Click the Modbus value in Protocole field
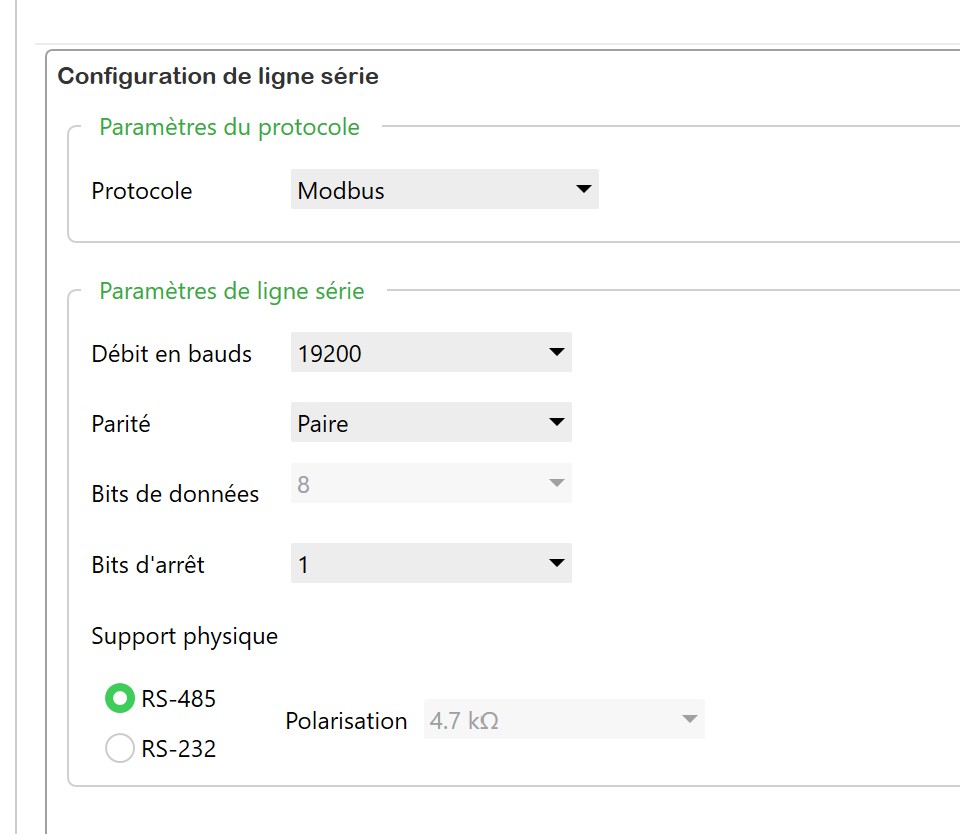The image size is (960, 834). point(341,191)
